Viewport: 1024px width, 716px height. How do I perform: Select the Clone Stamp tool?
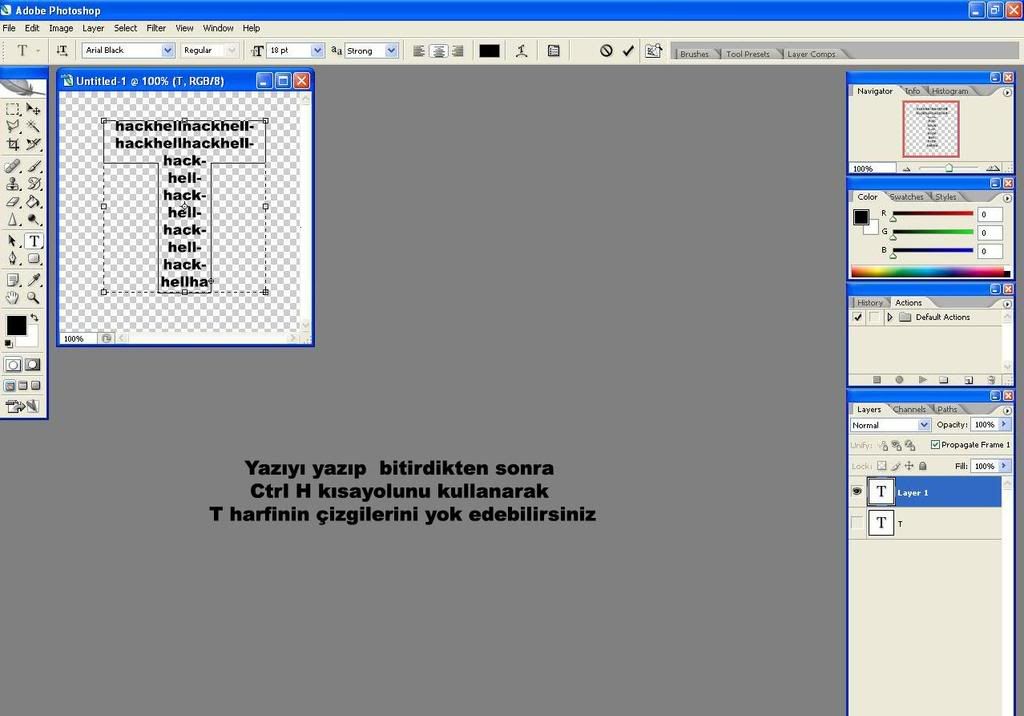click(13, 184)
